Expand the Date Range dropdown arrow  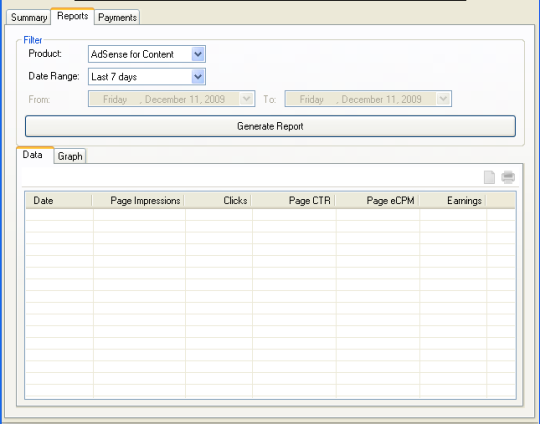(x=198, y=76)
